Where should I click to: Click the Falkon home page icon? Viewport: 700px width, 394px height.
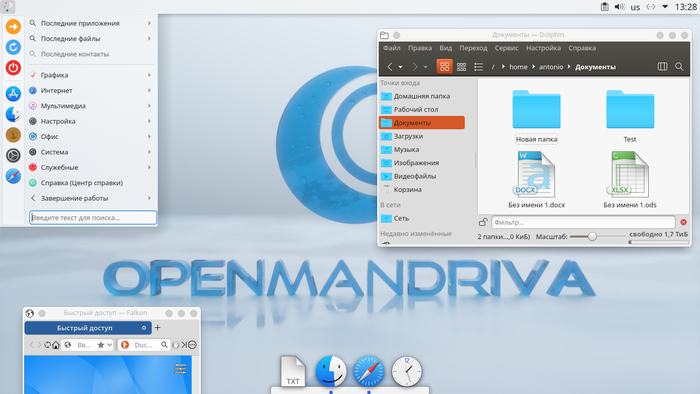[x=56, y=345]
